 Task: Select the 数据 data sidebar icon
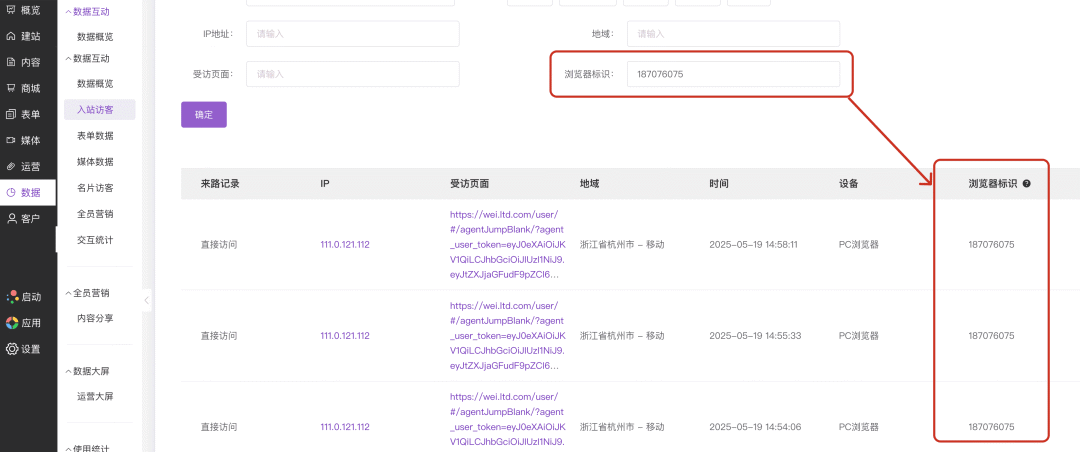click(11, 192)
